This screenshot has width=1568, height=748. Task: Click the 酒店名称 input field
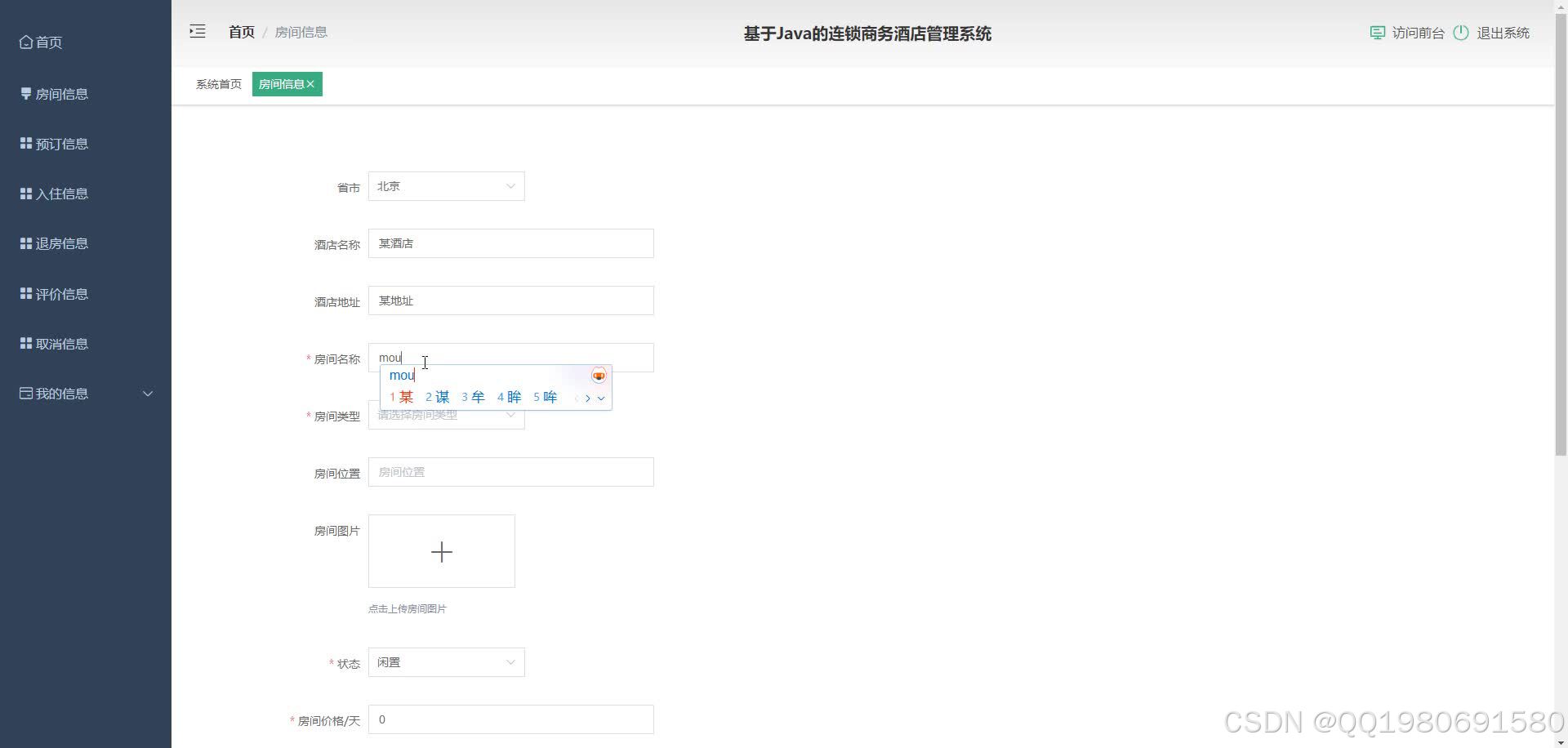(x=511, y=243)
